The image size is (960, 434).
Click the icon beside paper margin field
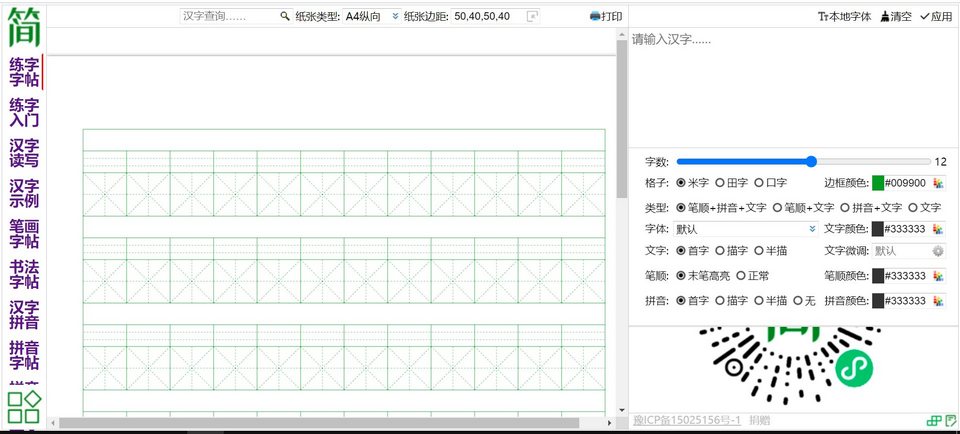coord(532,16)
